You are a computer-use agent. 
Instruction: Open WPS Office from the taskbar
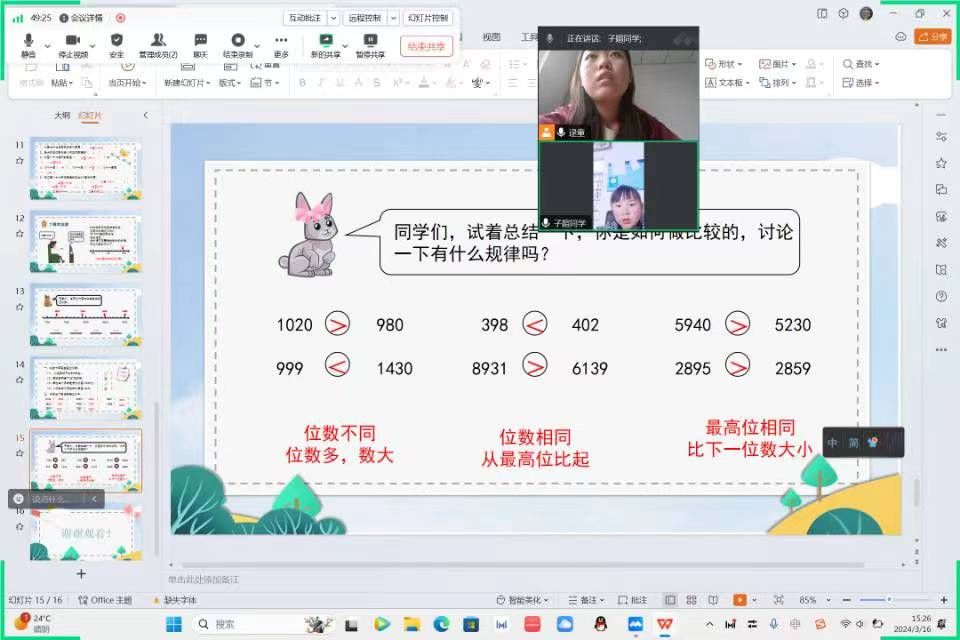(x=665, y=624)
